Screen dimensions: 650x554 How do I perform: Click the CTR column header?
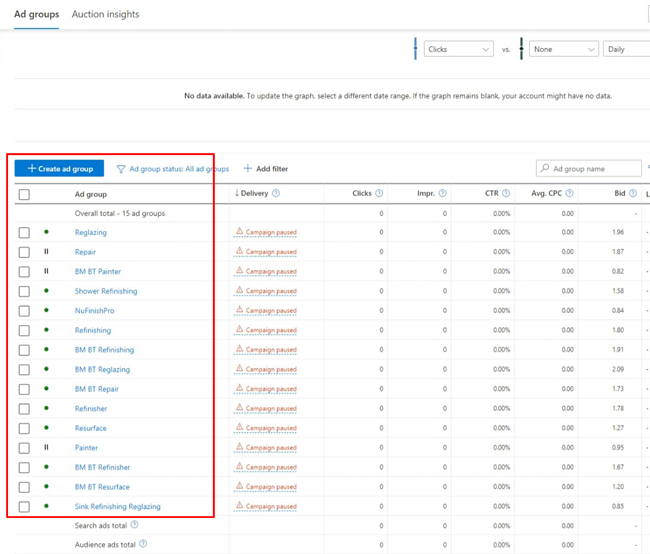tap(492, 193)
